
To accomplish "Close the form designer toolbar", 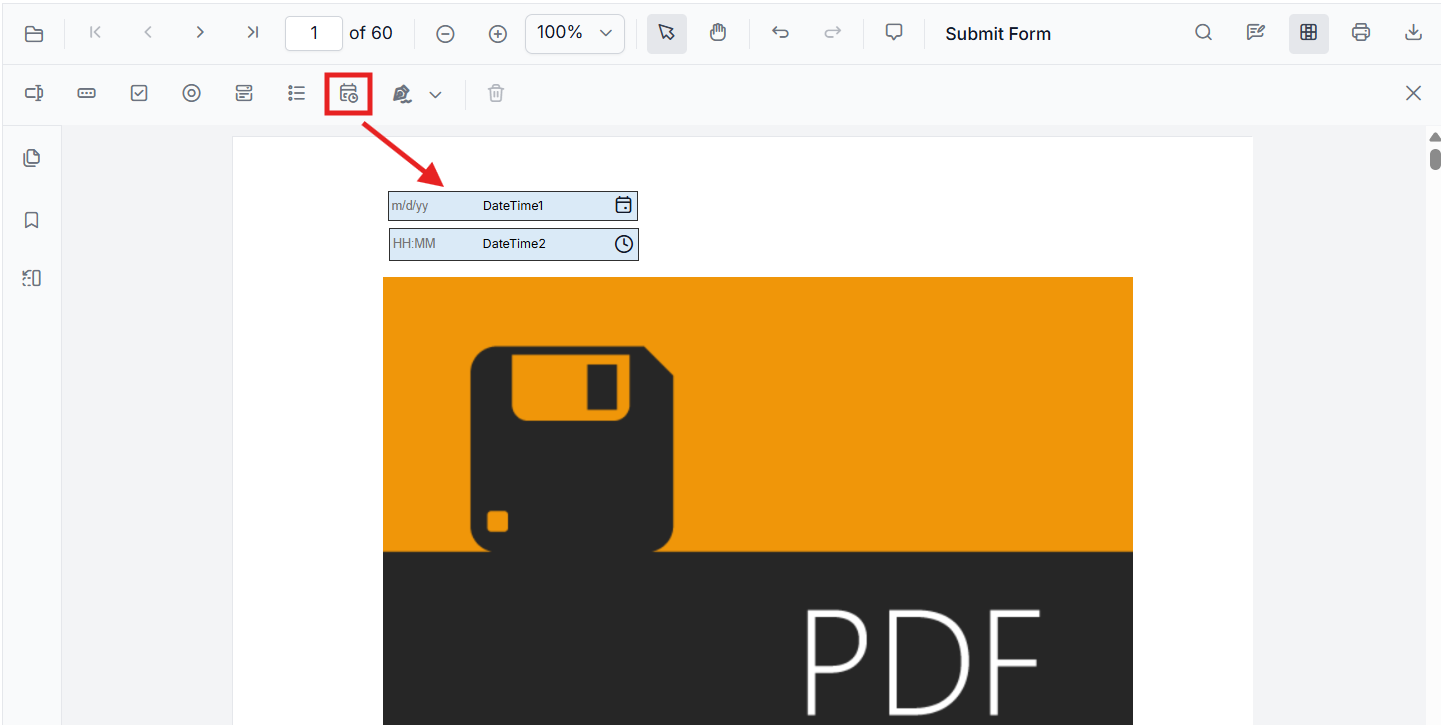I will tap(1413, 93).
